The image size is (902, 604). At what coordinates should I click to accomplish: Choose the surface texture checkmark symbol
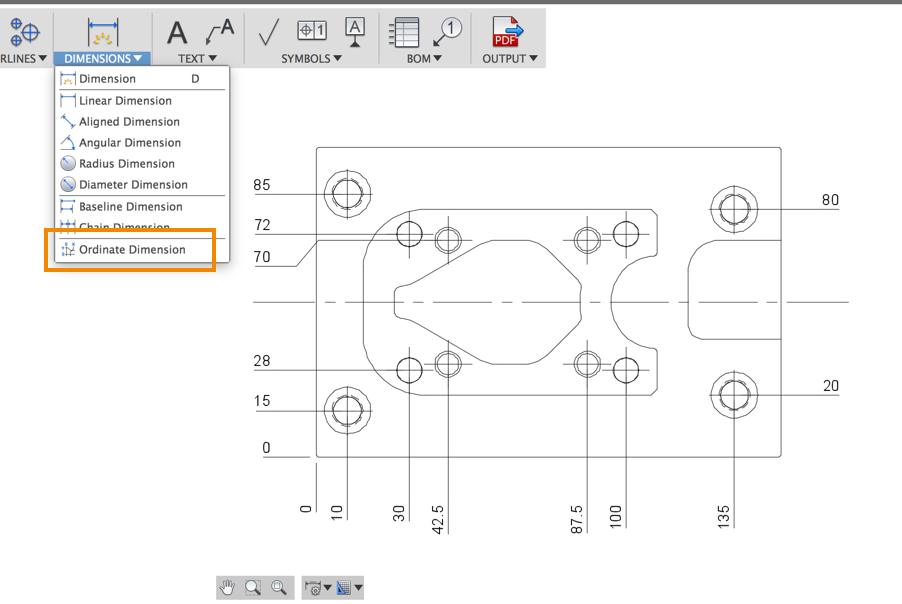[x=268, y=33]
